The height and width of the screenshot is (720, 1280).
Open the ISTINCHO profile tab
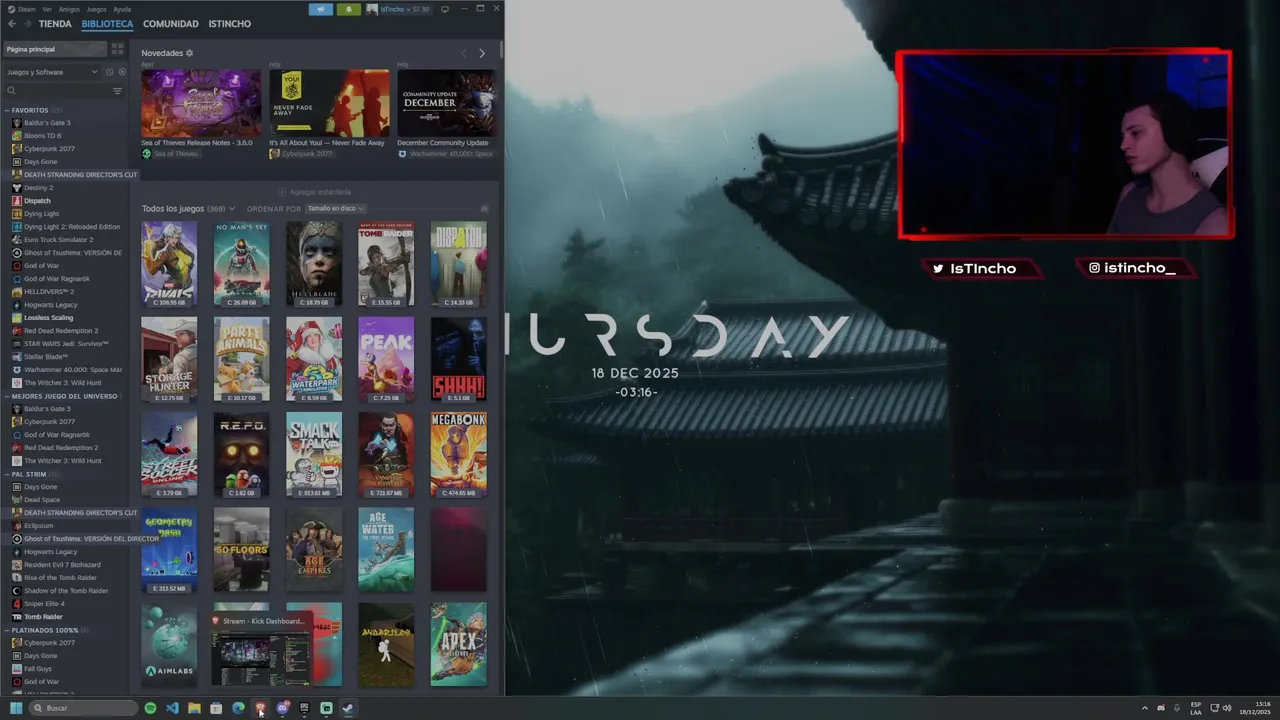[x=229, y=23]
